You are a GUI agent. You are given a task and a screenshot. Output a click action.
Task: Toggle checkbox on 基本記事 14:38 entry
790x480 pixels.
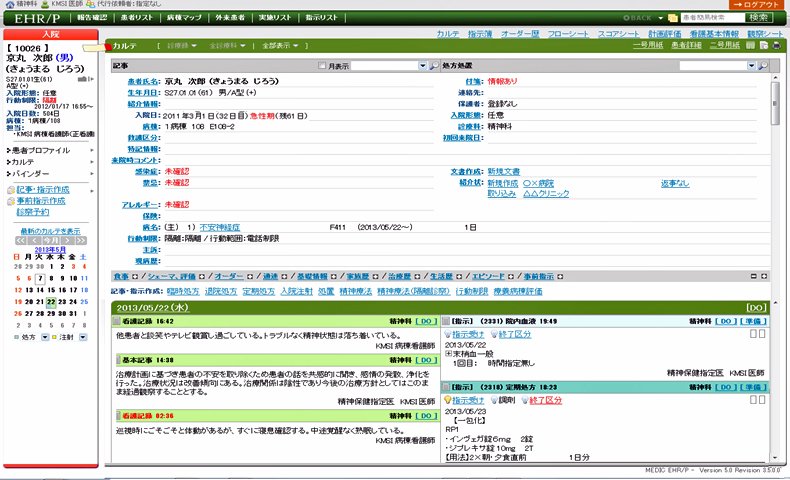(119, 360)
